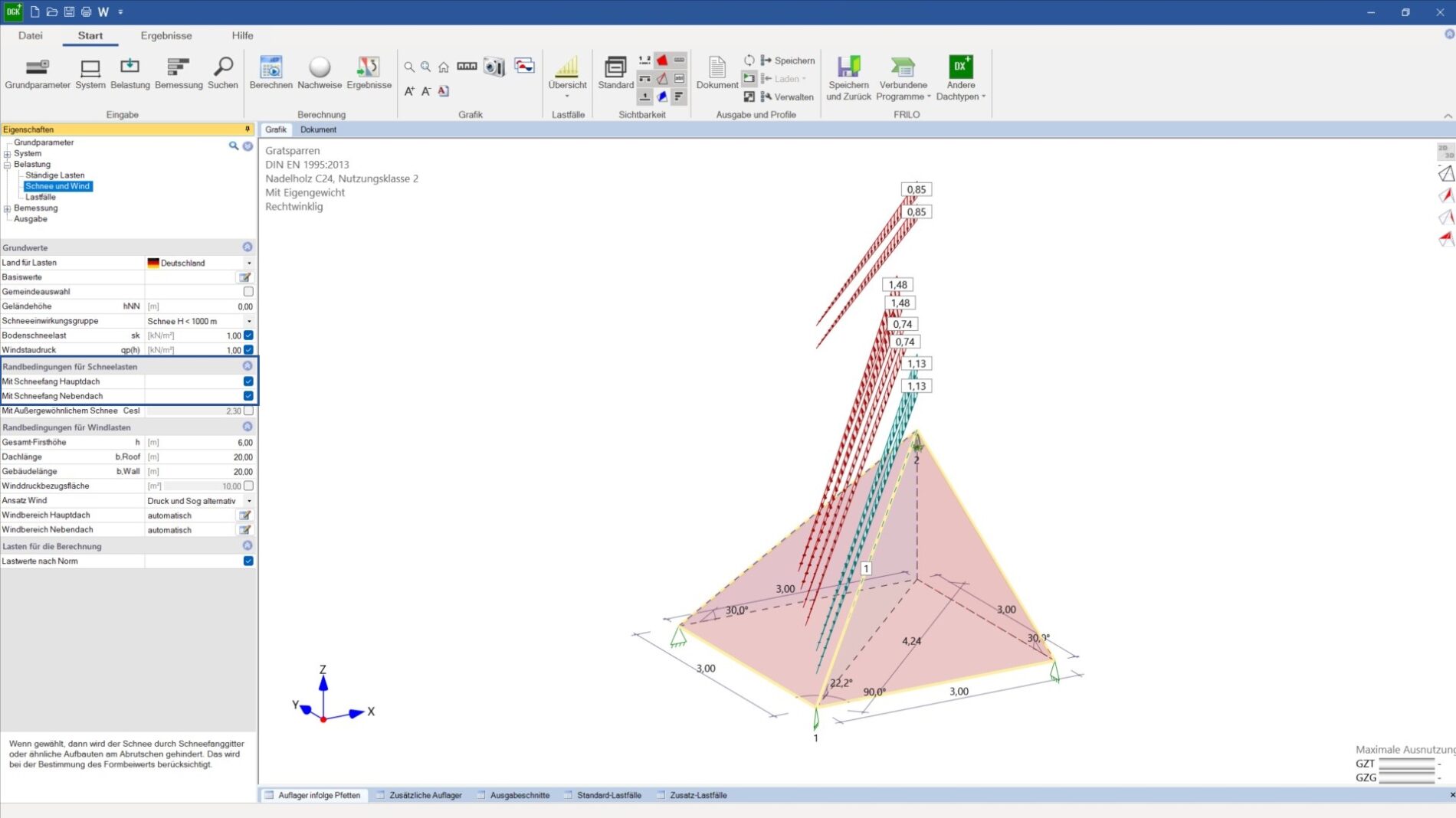Run the Berechnen calculation
1456x818 pixels.
coord(271,74)
